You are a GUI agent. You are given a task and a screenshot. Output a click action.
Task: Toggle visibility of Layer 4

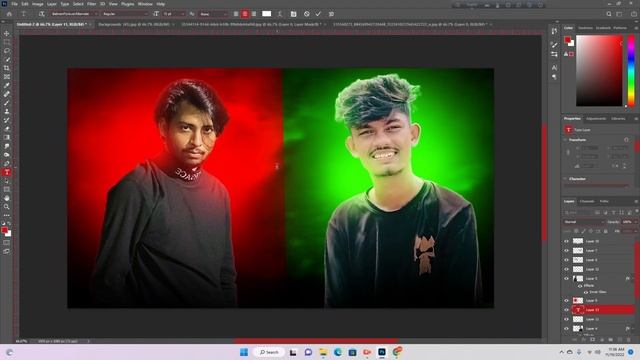click(567, 329)
